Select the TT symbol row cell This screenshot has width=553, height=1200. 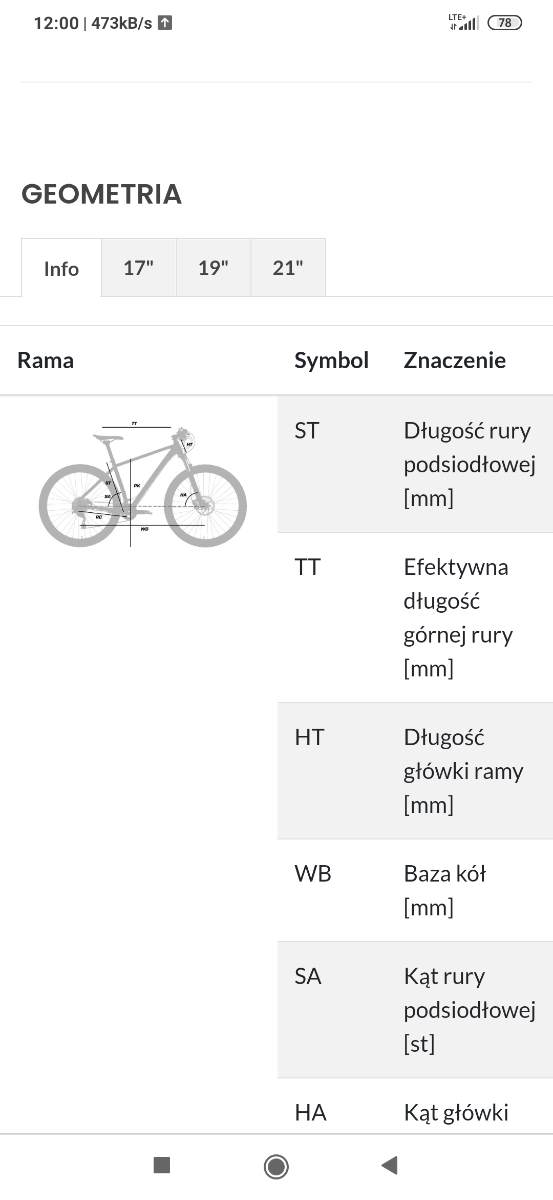(x=332, y=617)
